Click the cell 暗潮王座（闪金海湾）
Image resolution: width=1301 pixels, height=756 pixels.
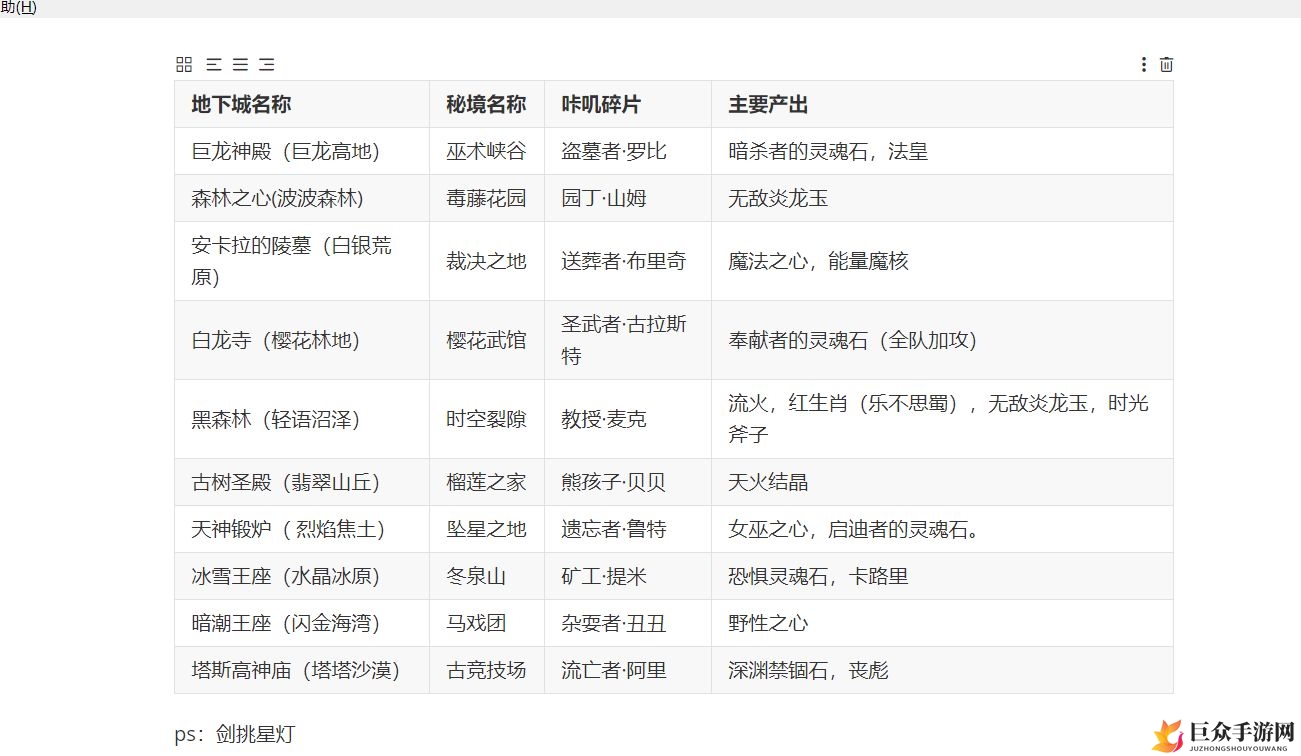(302, 623)
